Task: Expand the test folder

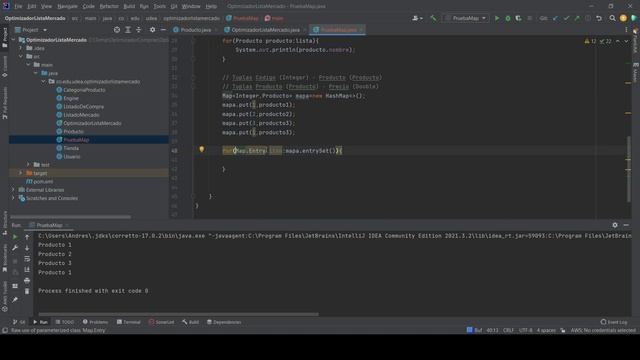Action: coord(28,165)
